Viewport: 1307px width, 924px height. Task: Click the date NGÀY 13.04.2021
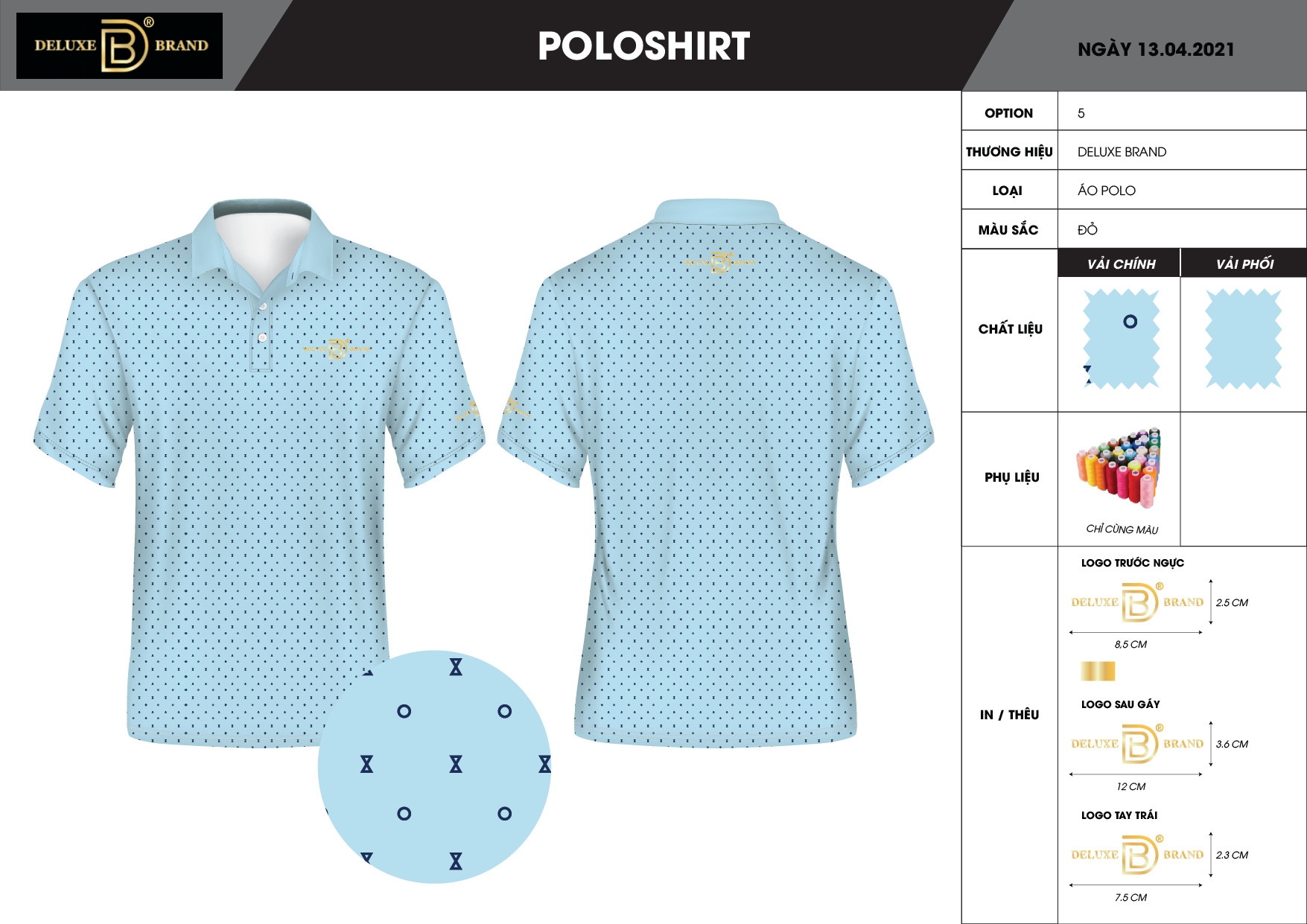click(x=1156, y=50)
